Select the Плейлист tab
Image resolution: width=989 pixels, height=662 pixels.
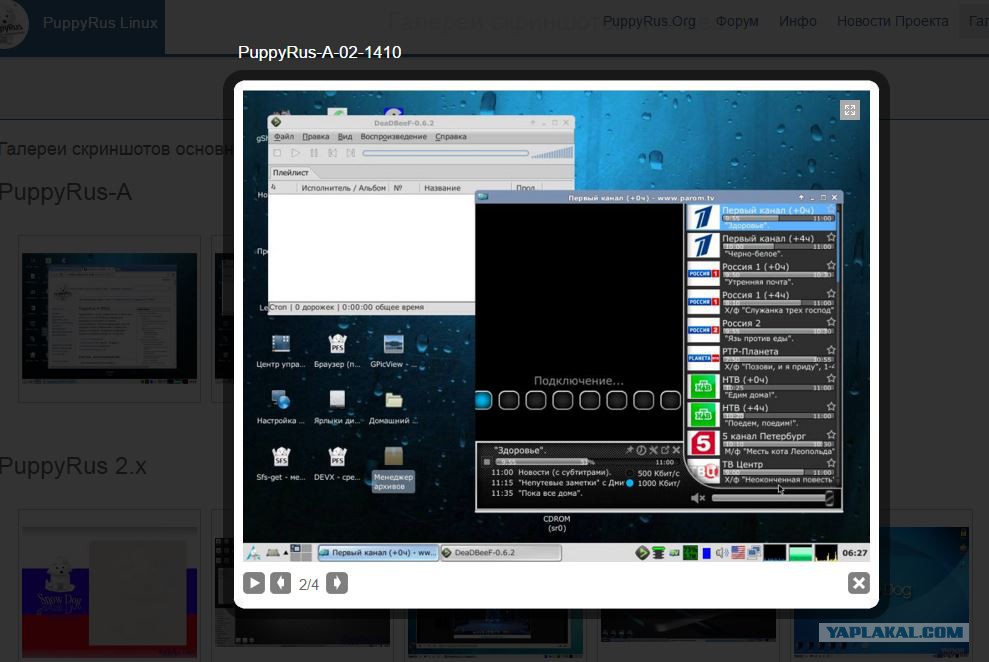[291, 173]
